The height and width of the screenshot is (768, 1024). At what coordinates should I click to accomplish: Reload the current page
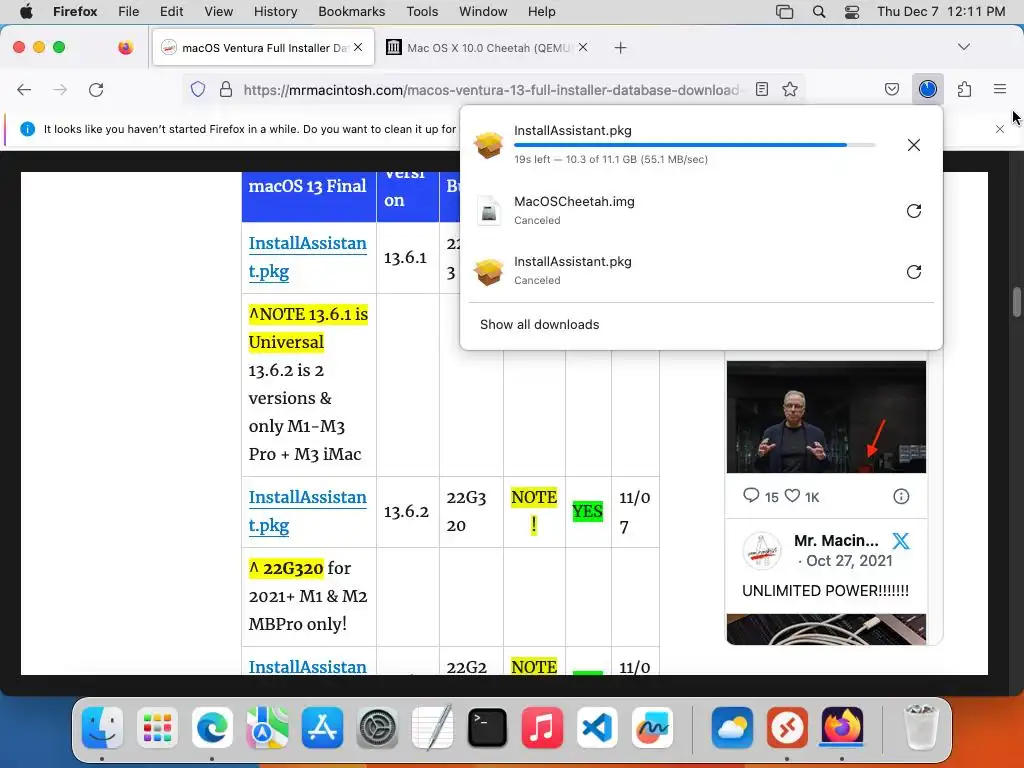[x=96, y=90]
